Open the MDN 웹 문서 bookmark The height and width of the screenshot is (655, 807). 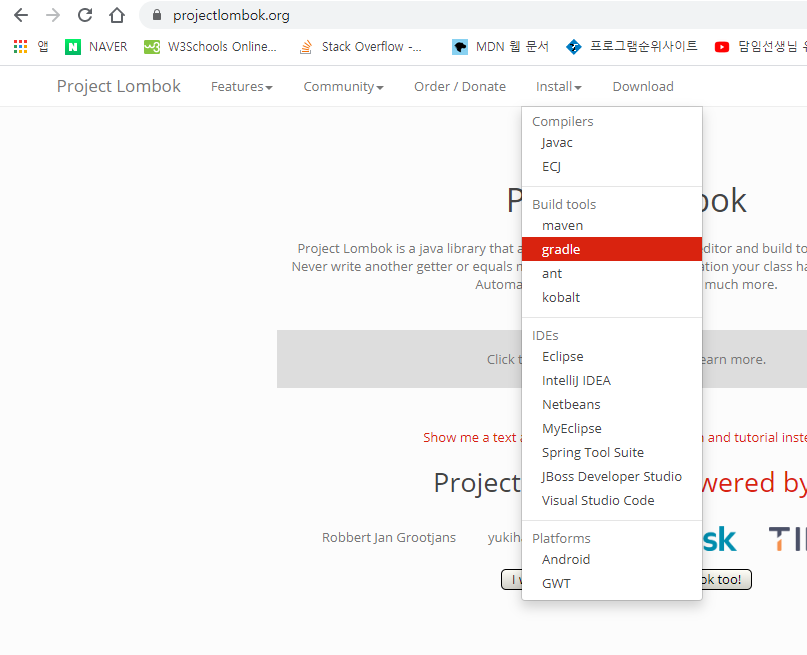[500, 47]
